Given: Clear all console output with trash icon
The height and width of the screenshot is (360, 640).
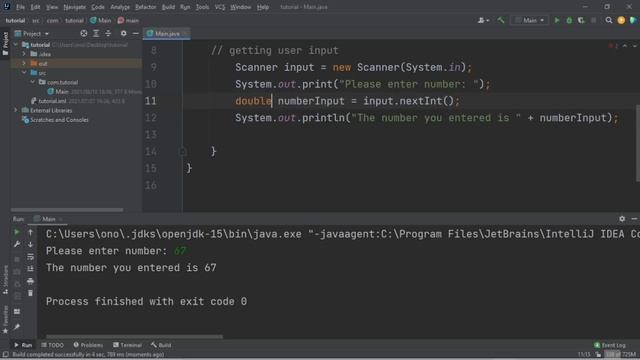Looking at the screenshot, I should pyautogui.click(x=30, y=293).
